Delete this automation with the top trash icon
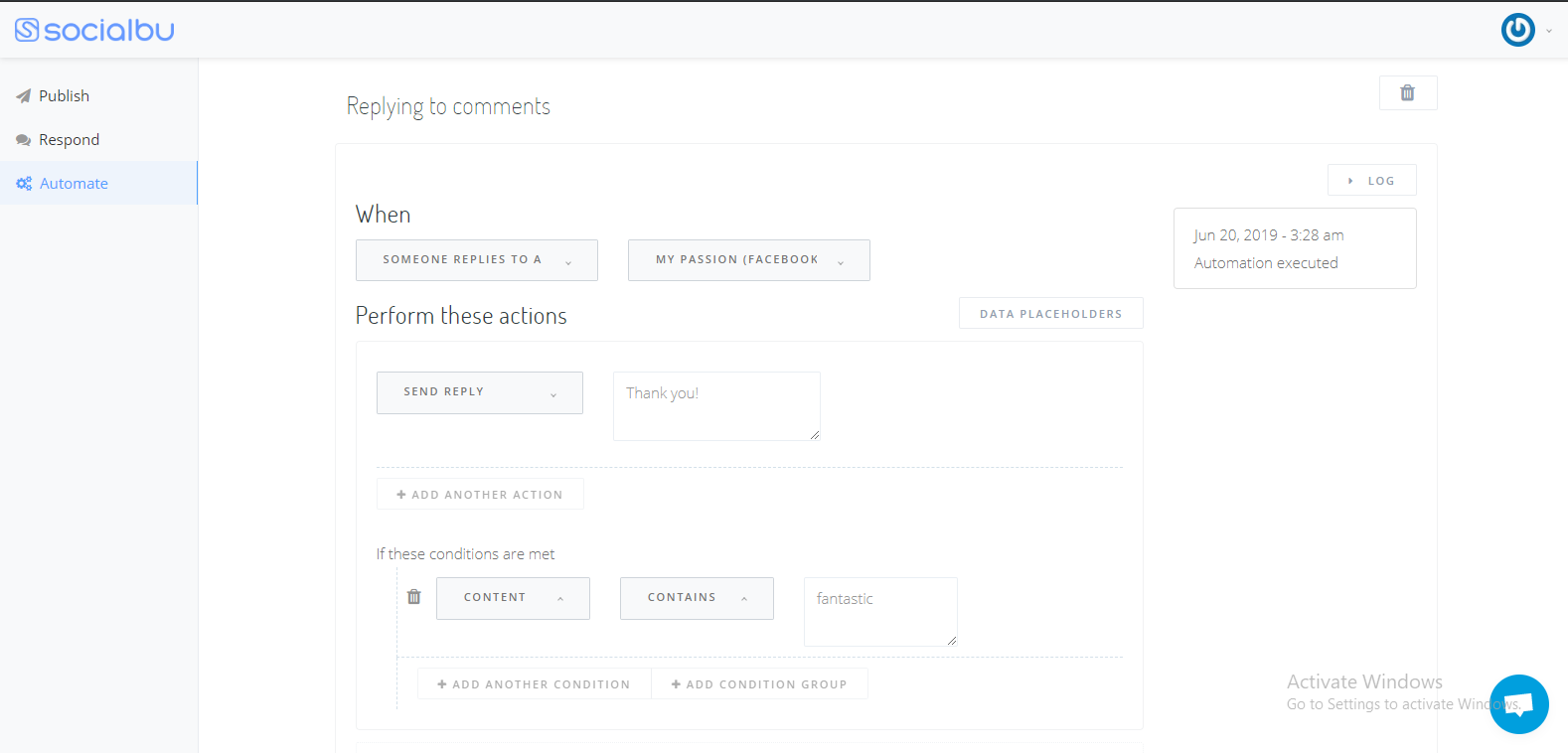The height and width of the screenshot is (753, 1568). coord(1408,92)
